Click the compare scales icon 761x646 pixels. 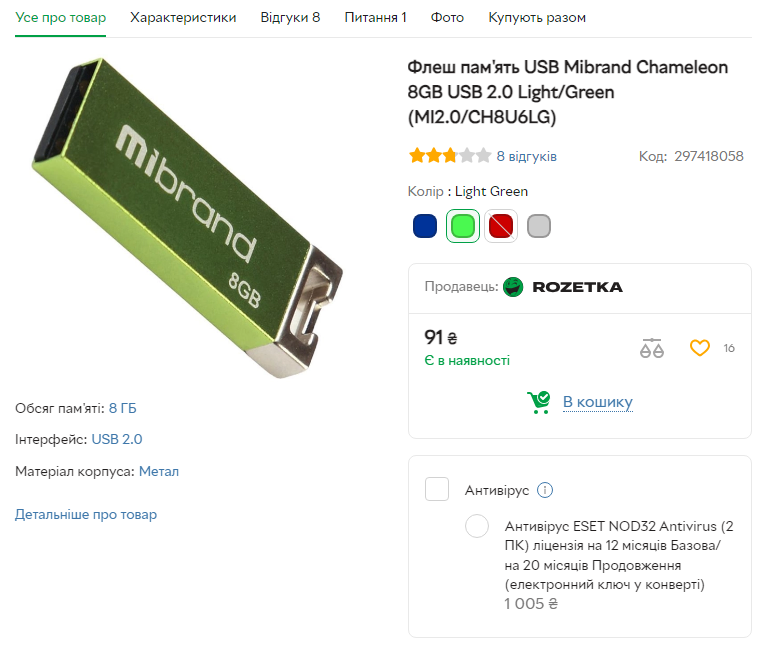click(x=652, y=348)
